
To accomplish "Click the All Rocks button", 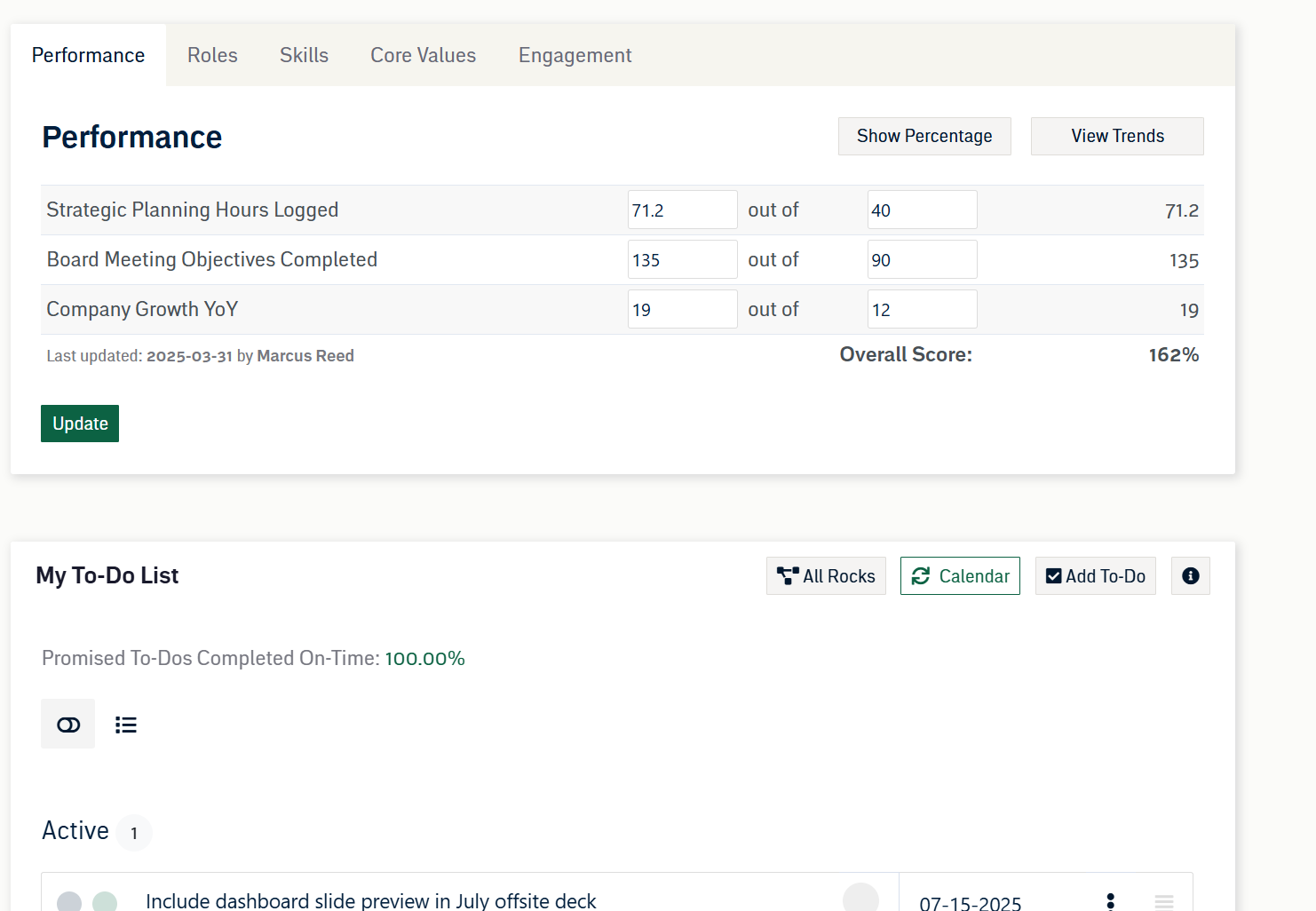I will pos(826,576).
